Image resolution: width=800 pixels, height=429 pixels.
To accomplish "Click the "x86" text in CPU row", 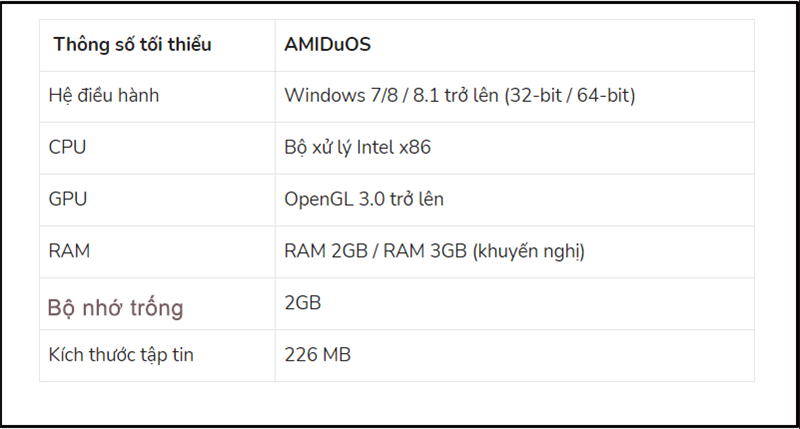I will click(x=415, y=148).
